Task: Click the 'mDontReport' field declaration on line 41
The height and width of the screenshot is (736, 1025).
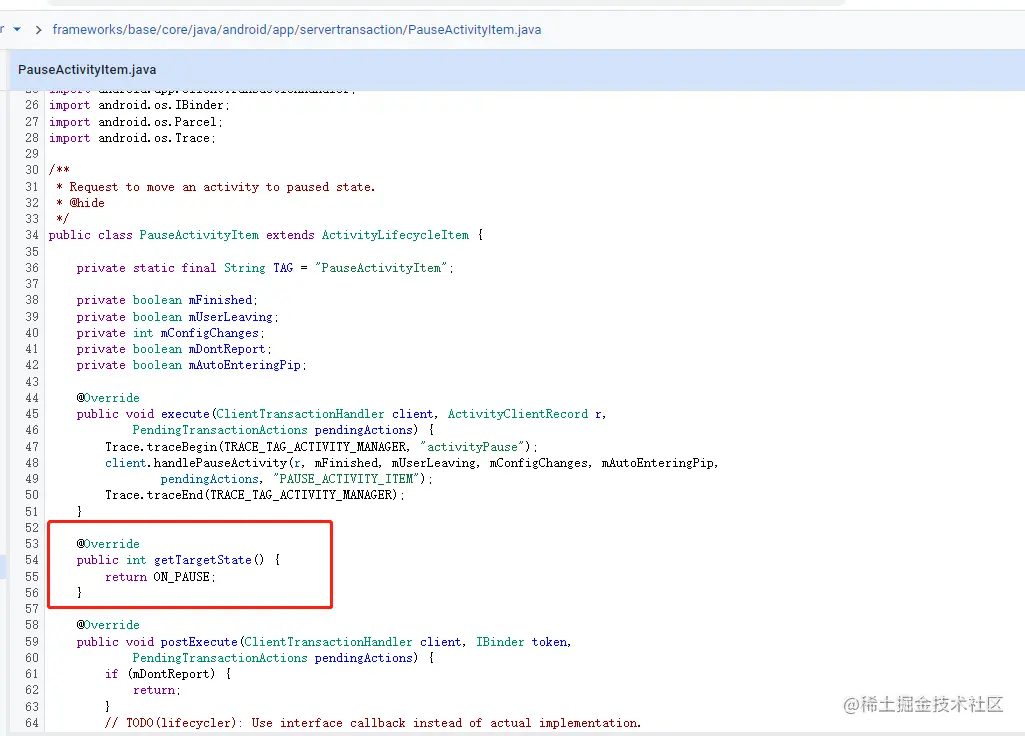Action: (227, 349)
